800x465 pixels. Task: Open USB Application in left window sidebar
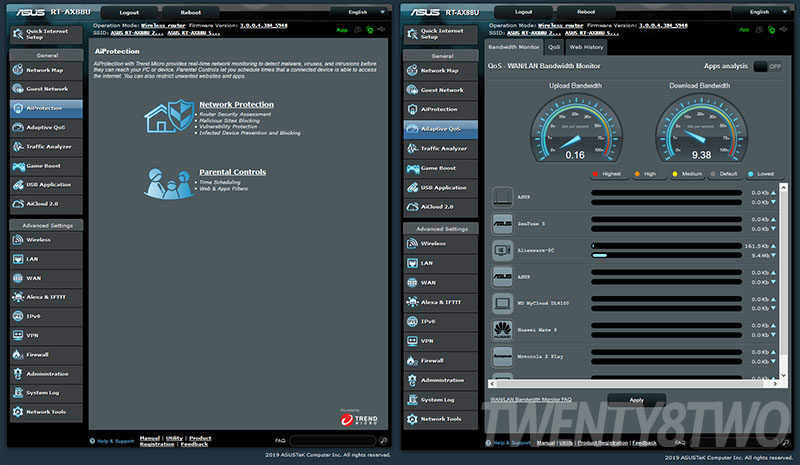pyautogui.click(x=46, y=185)
